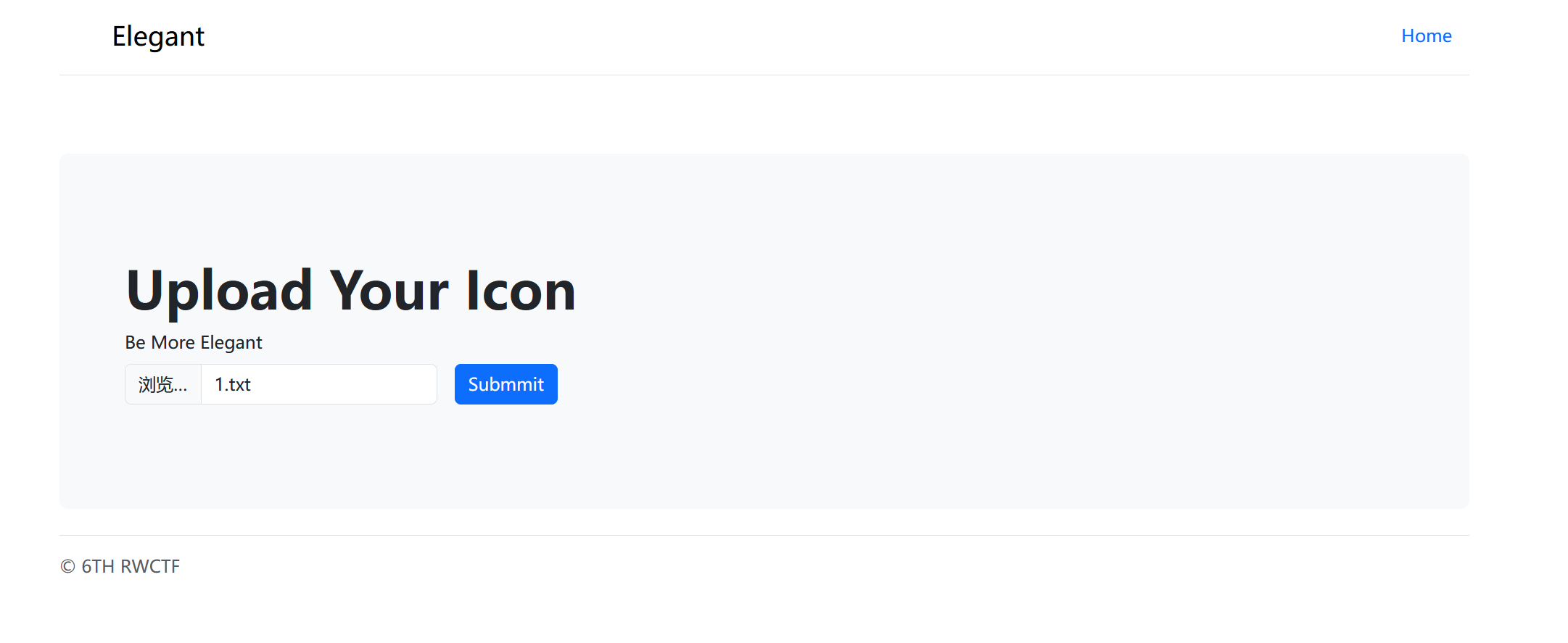
Task: Click the Upload Your Icon heading
Action: (351, 291)
